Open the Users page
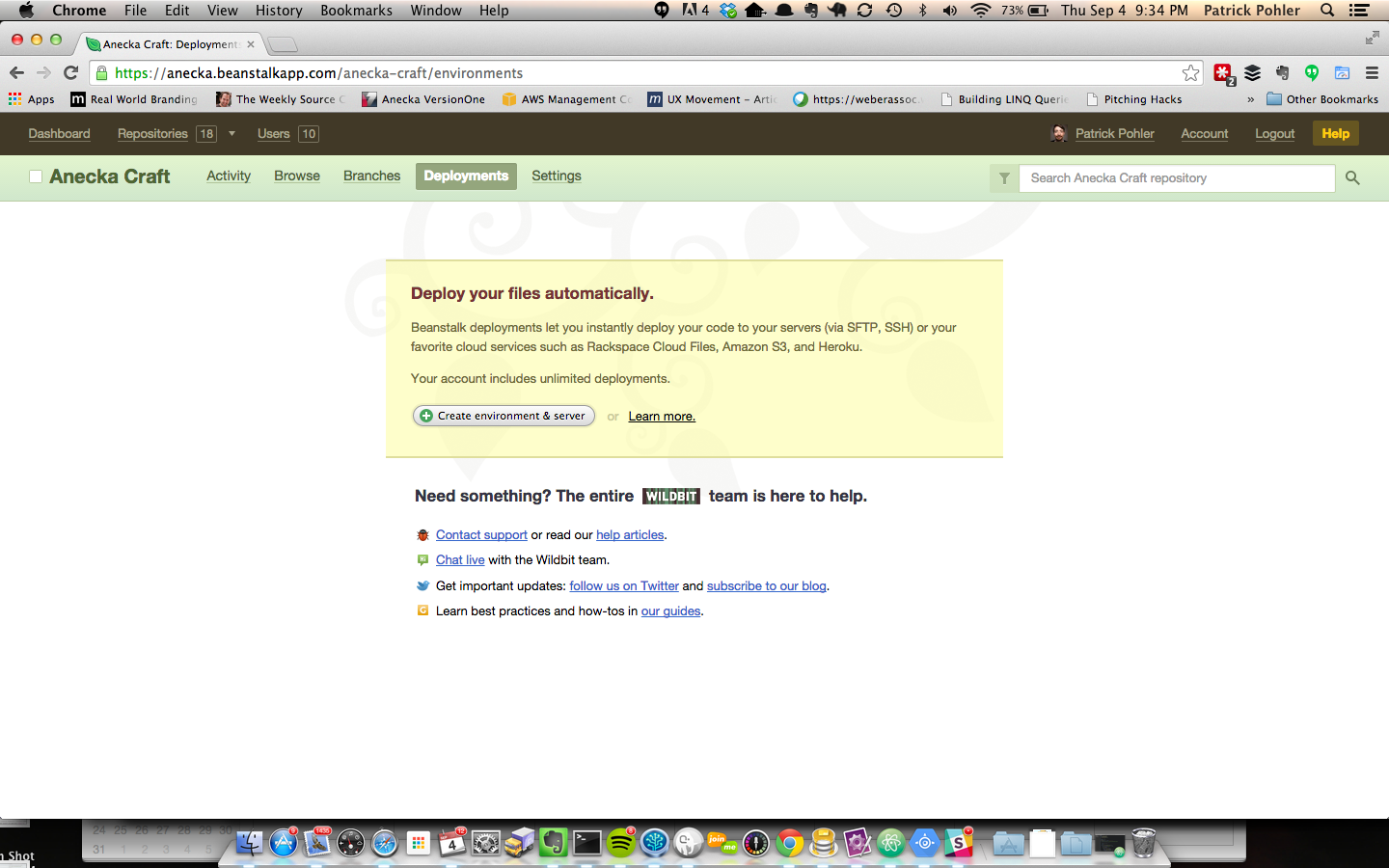Screen dimensions: 1389x868 (x=274, y=133)
